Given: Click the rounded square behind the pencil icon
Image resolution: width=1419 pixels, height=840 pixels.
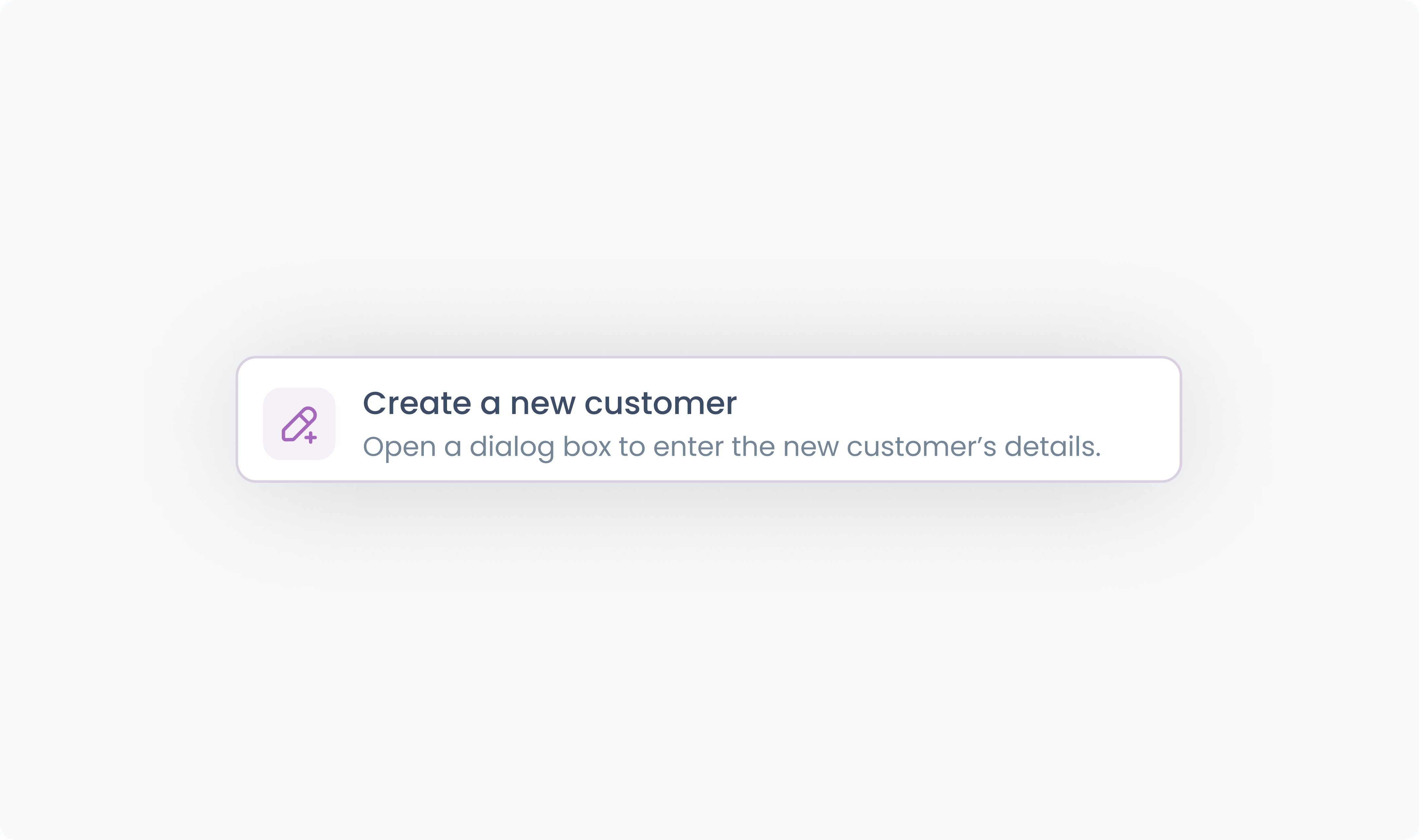Looking at the screenshot, I should (299, 424).
